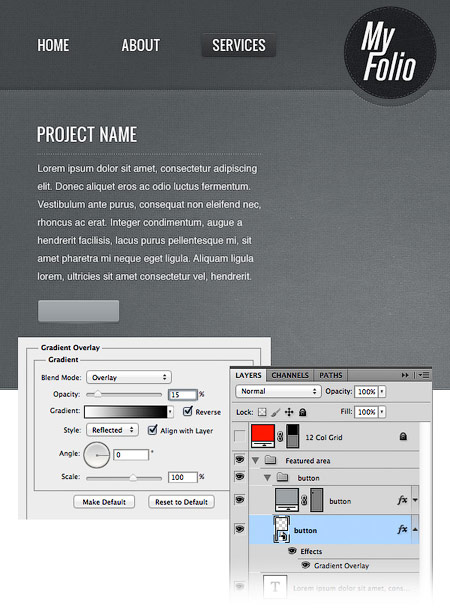Open the black-to-white Gradient swatch editor
The height and width of the screenshot is (611, 450).
point(125,412)
